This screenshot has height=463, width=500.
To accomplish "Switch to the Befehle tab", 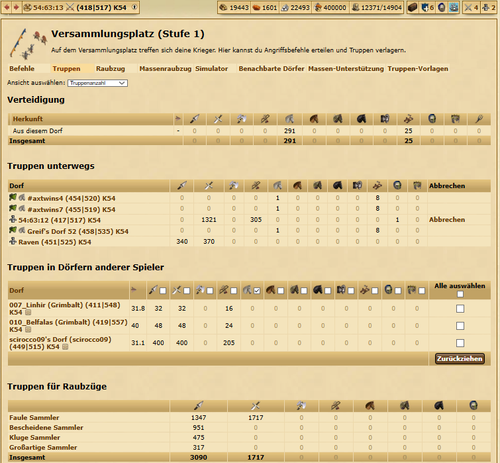I will point(22,69).
